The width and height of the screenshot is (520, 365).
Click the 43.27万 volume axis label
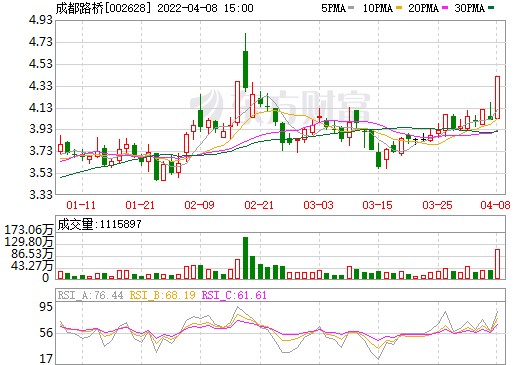32,266
